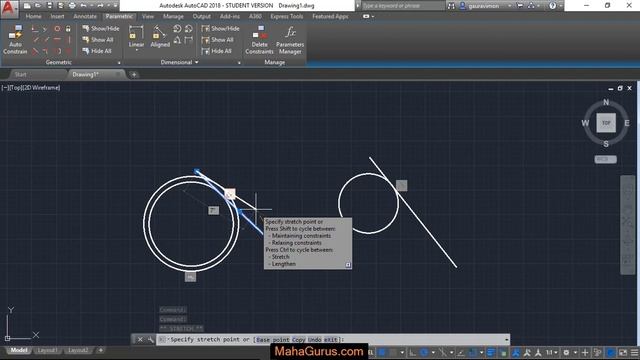Open Dimensional panel dialog launcher arrow
The image size is (640, 360).
coord(239,63)
